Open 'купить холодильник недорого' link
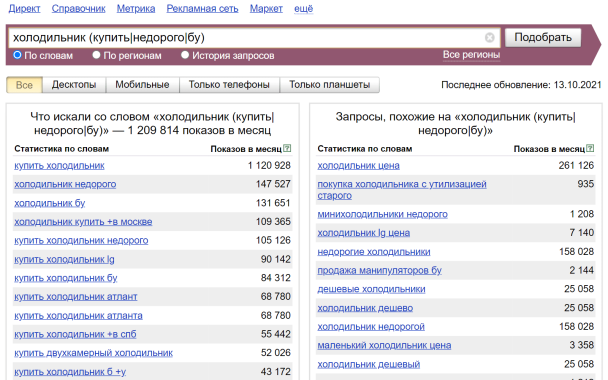 tap(81, 240)
